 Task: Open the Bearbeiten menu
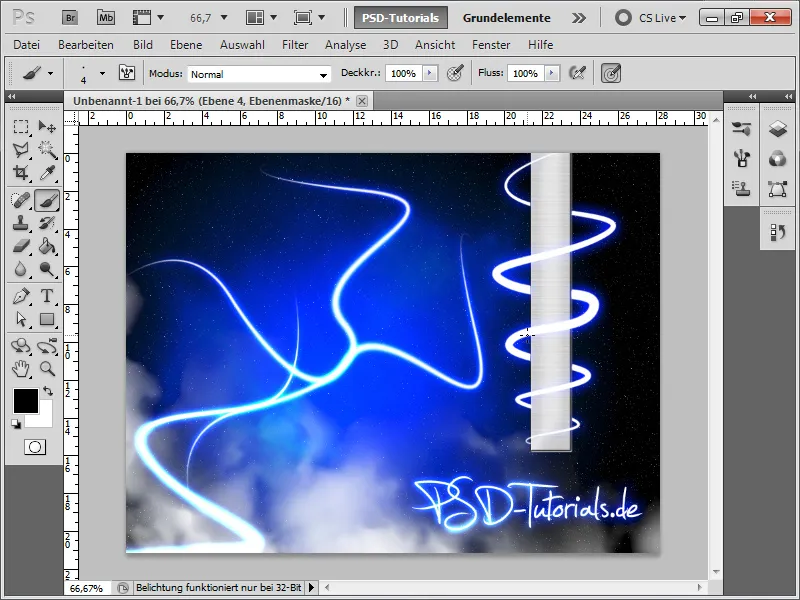pos(86,45)
